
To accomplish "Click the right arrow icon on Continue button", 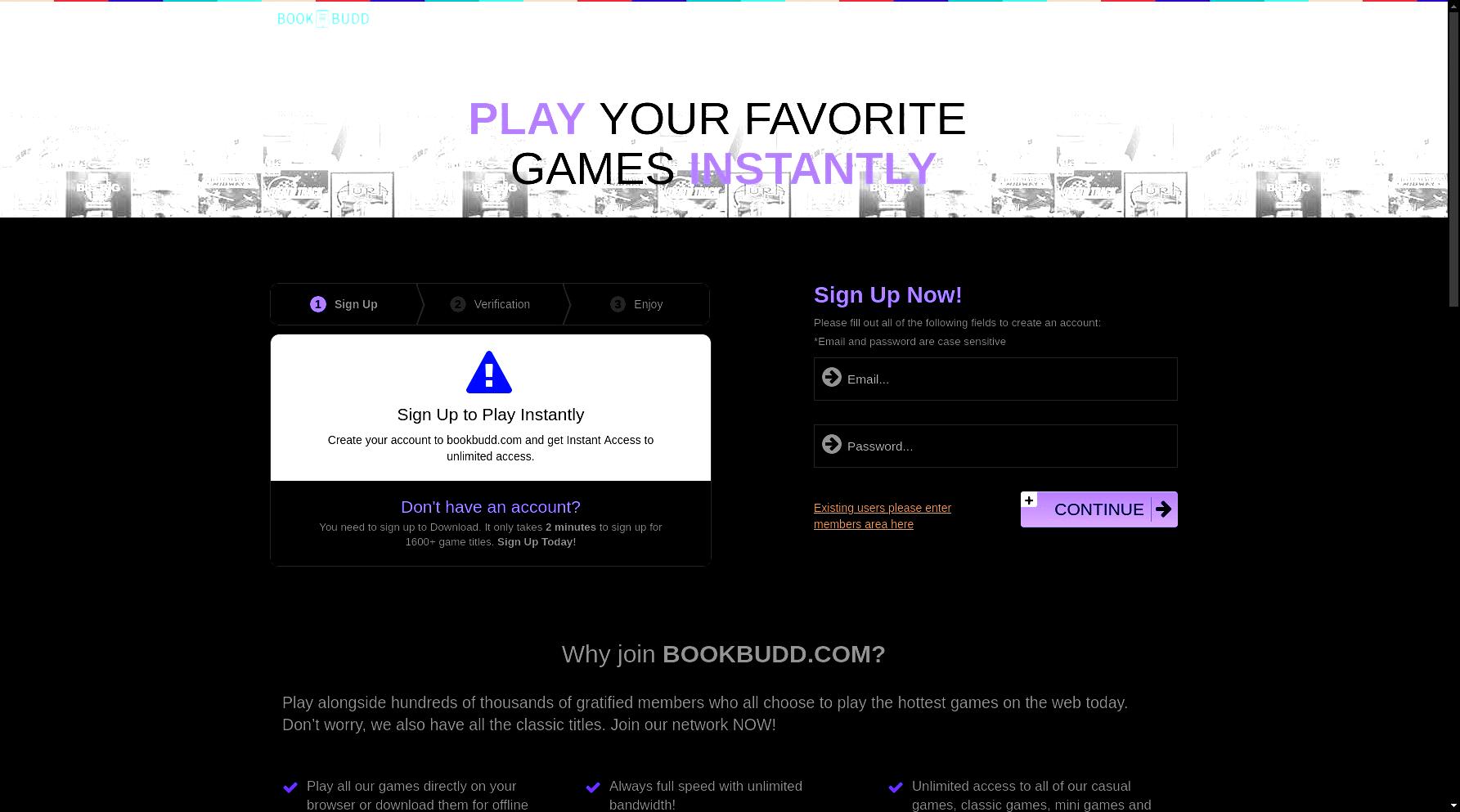I will 1163,509.
